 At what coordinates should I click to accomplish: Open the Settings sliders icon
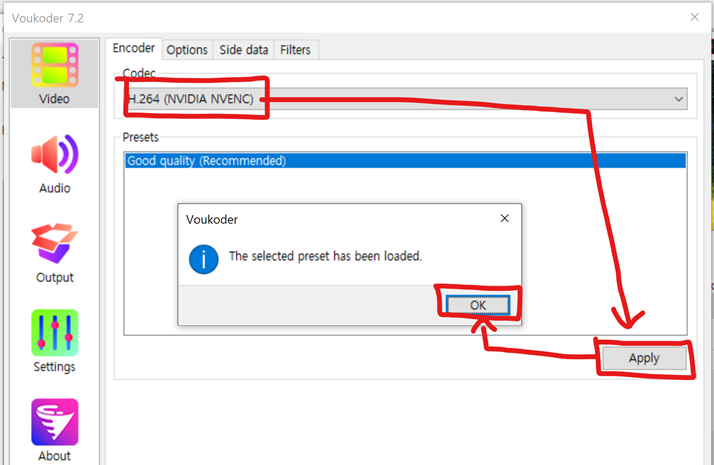55,333
